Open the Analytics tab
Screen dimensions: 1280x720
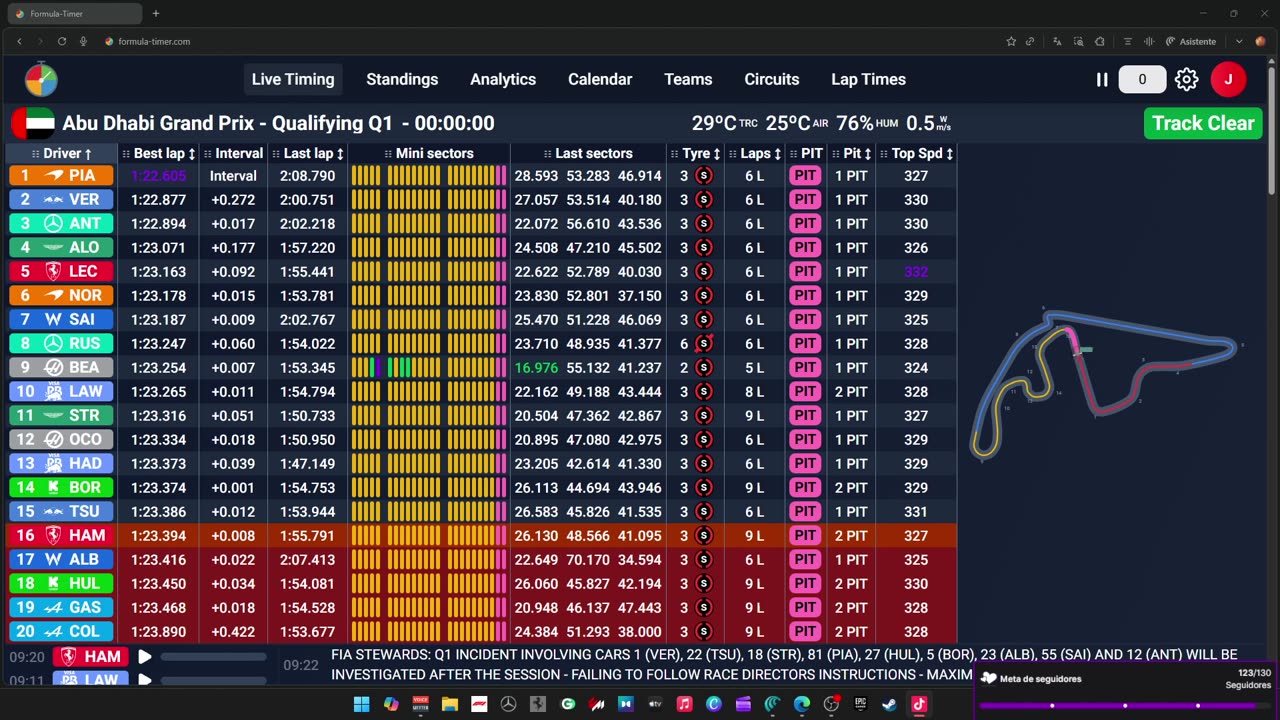point(503,80)
